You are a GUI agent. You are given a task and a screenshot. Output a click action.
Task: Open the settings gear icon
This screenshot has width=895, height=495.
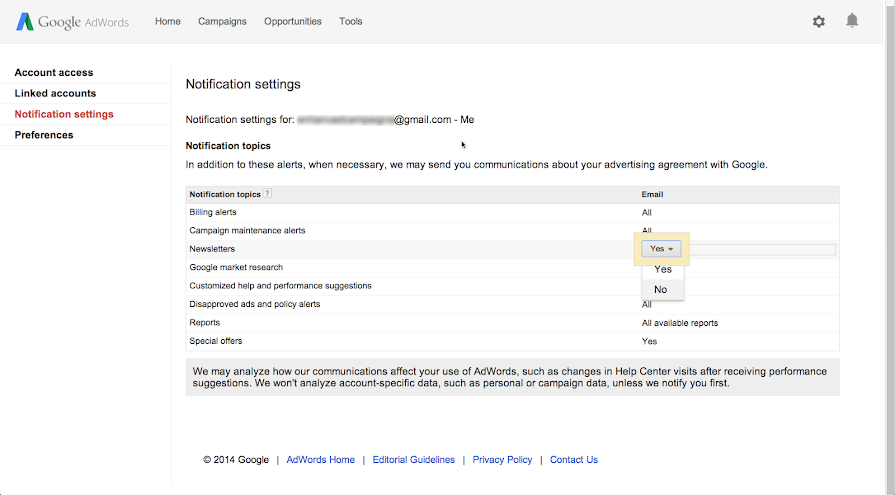819,21
